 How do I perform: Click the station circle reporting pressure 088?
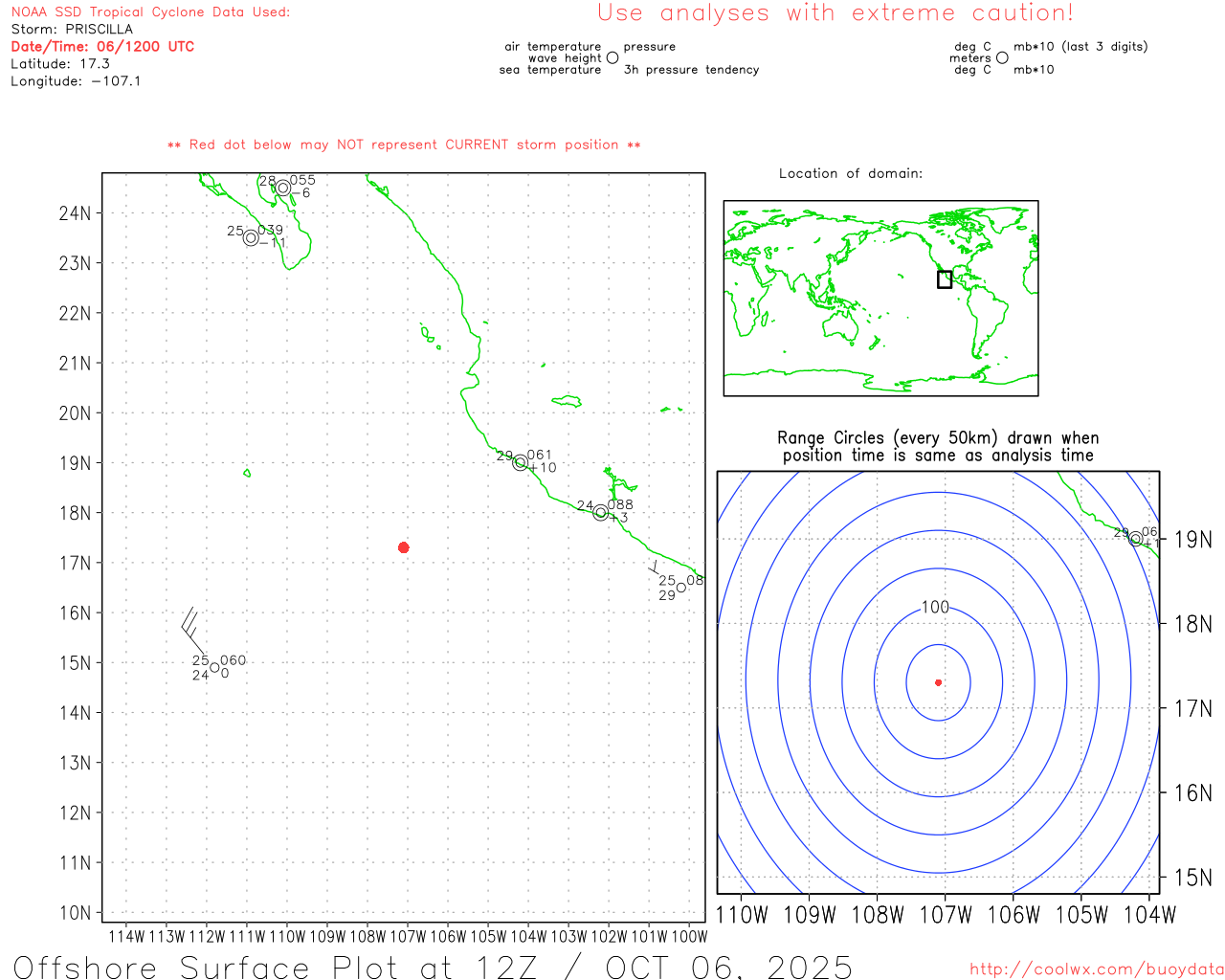click(601, 513)
